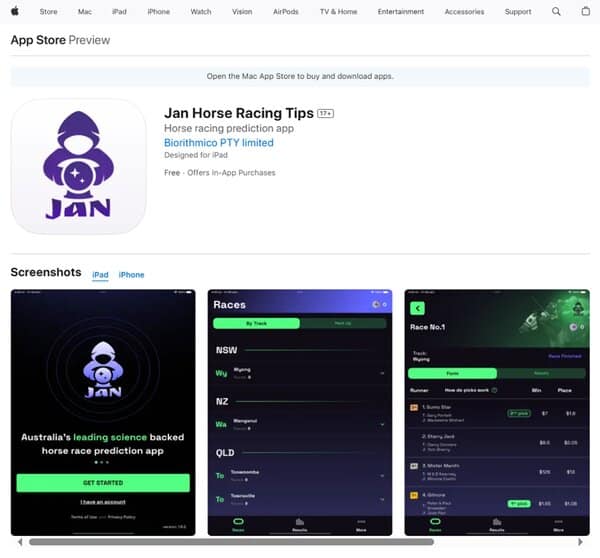This screenshot has width=600, height=558.
Task: Click Terms of Use link in screenshot
Action: tap(84, 517)
